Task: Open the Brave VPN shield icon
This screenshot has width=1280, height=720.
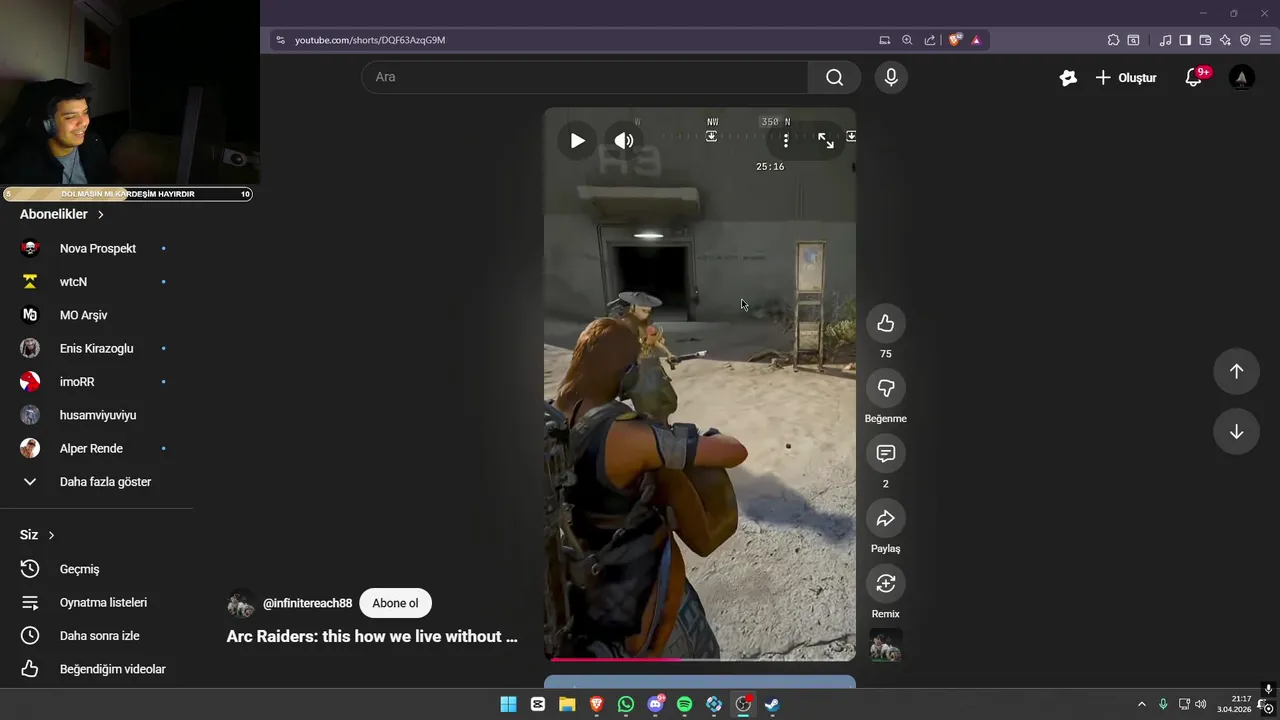Action: [1245, 40]
